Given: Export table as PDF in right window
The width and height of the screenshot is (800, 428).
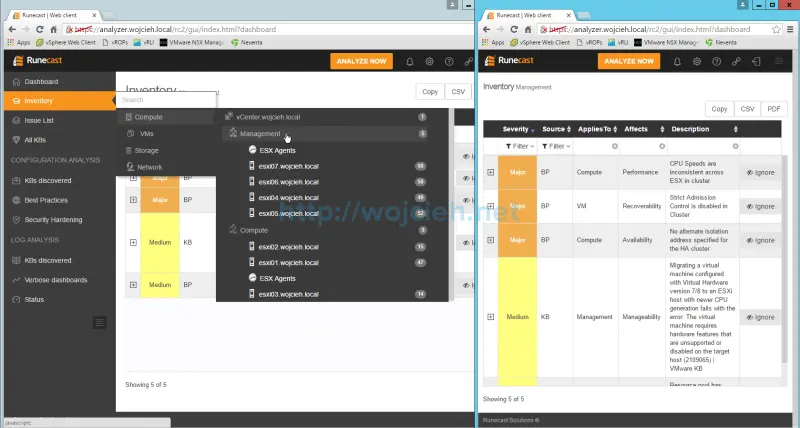Looking at the screenshot, I should (x=773, y=108).
